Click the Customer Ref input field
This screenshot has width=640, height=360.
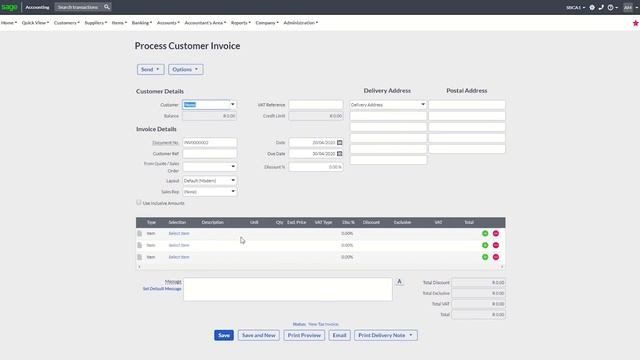tap(209, 153)
